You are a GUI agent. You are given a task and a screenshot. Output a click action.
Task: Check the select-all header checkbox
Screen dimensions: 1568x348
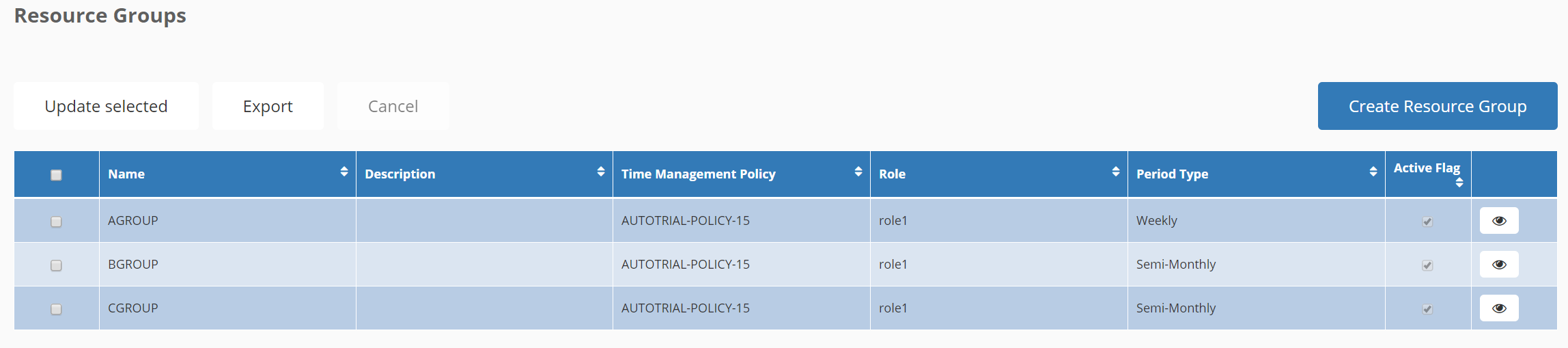(x=57, y=175)
